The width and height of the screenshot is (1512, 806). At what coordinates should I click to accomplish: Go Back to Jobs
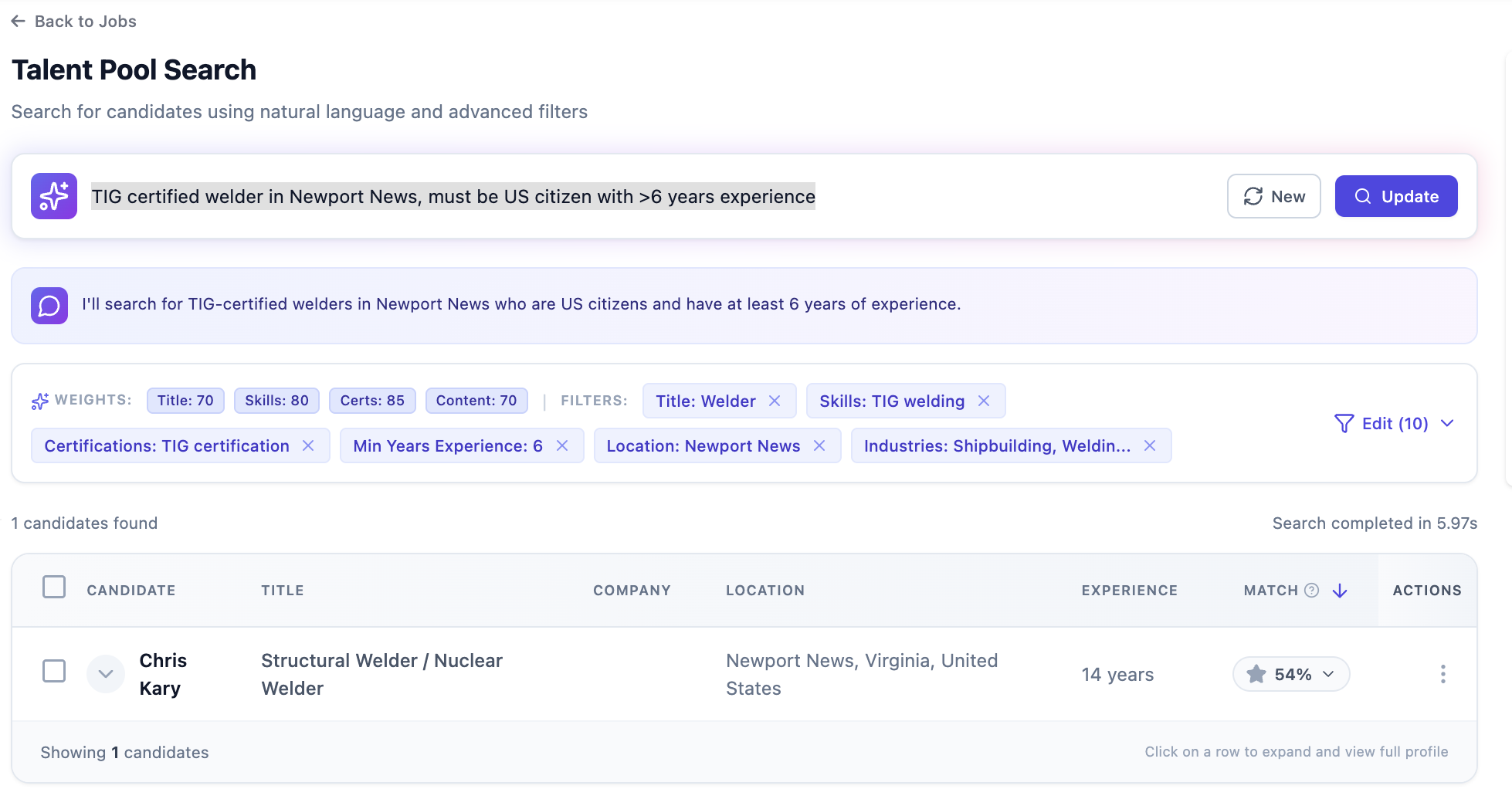point(74,21)
